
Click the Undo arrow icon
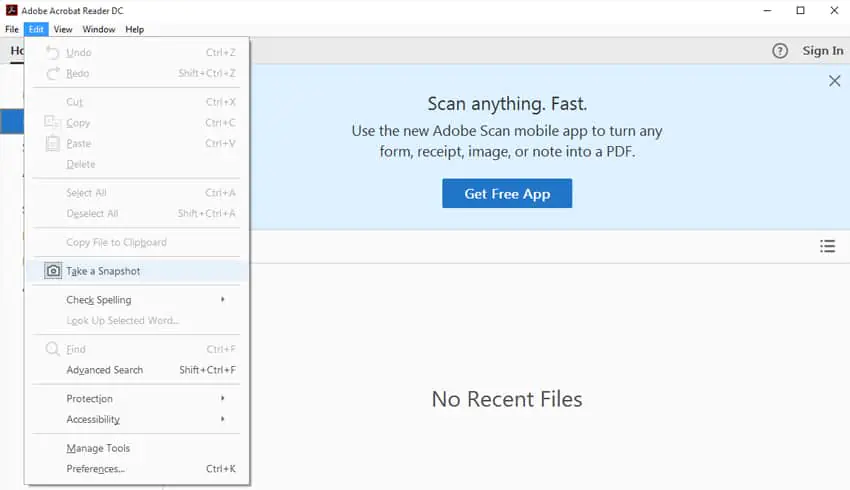(53, 52)
